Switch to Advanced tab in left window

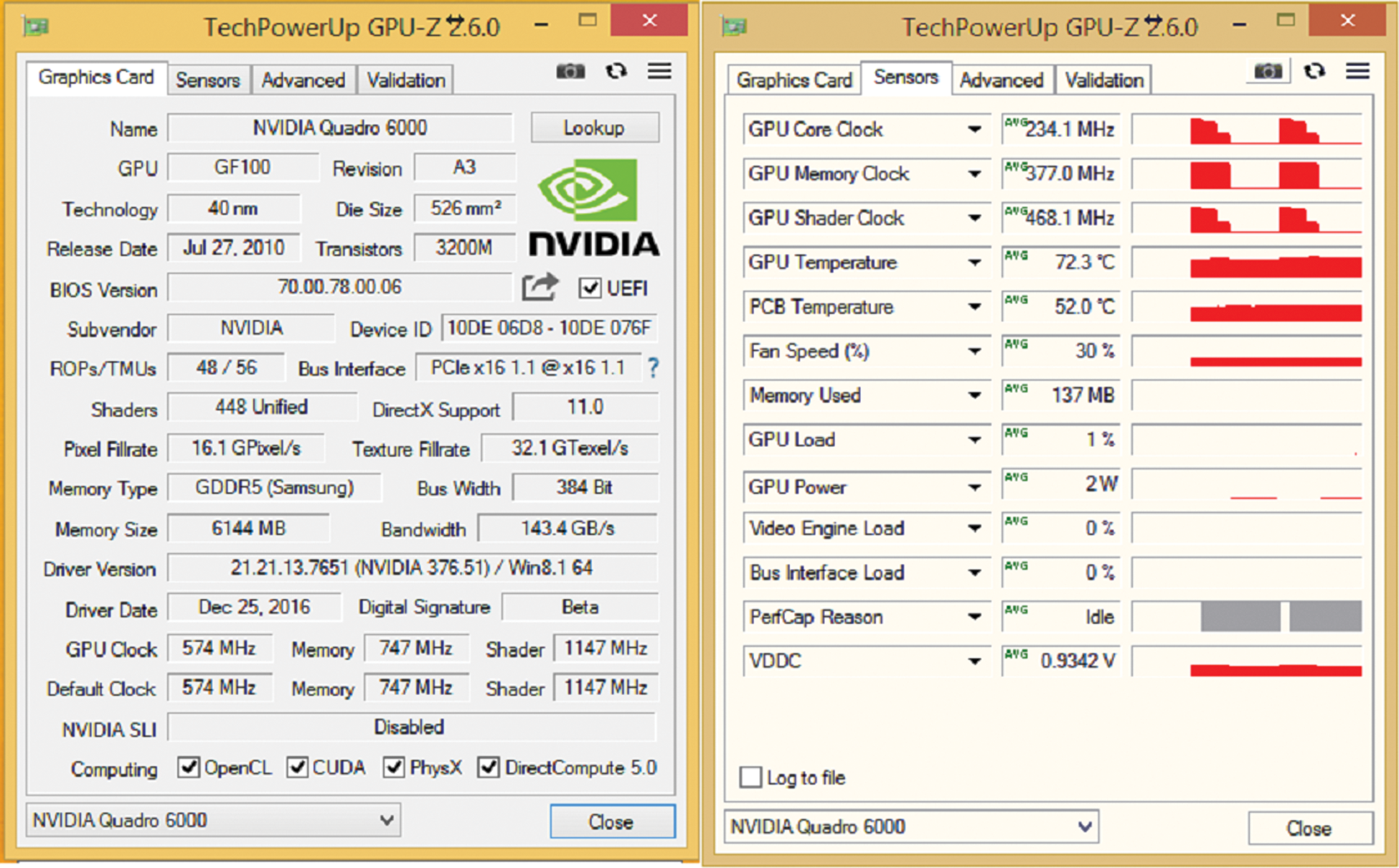point(303,80)
